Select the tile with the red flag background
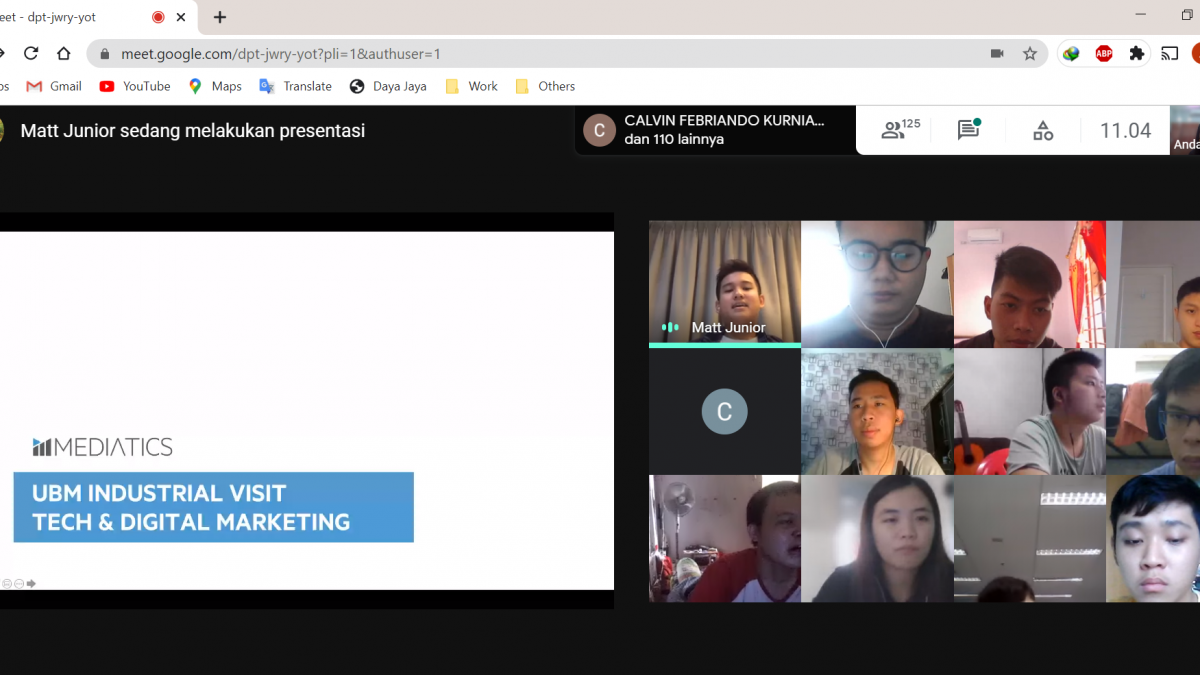 pyautogui.click(x=1030, y=284)
